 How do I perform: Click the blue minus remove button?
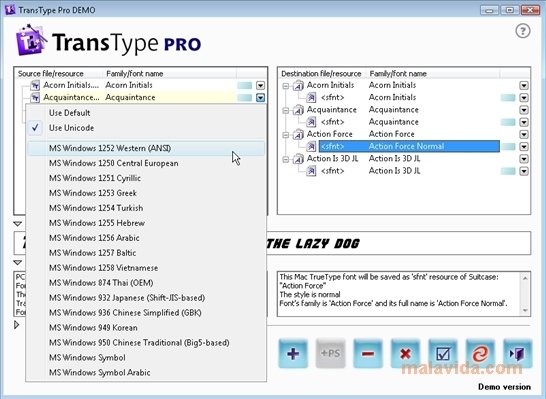click(x=368, y=353)
